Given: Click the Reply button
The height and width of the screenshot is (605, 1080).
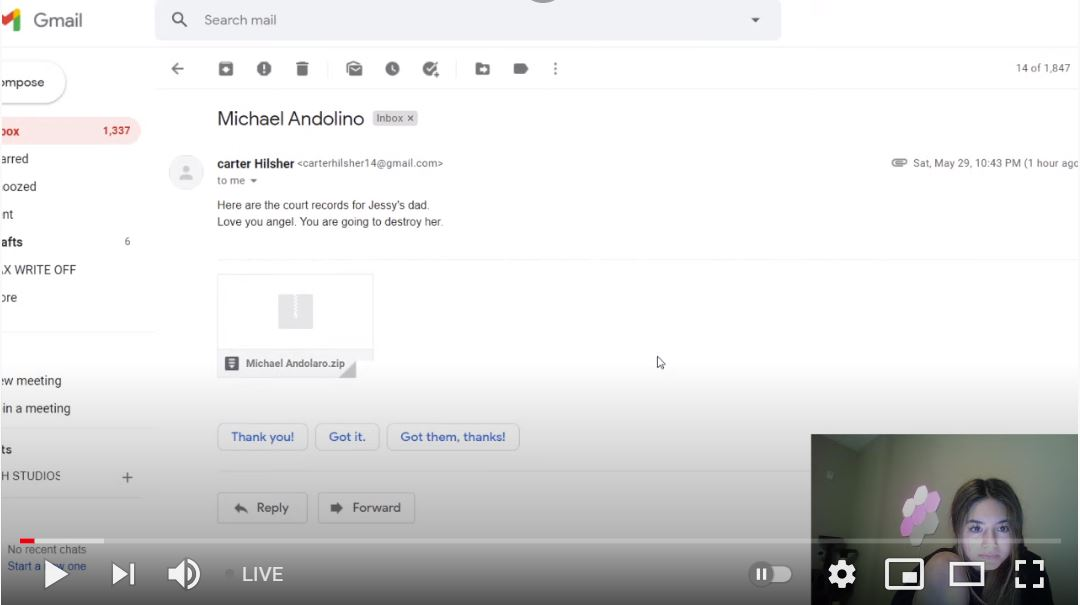Looking at the screenshot, I should coord(262,508).
